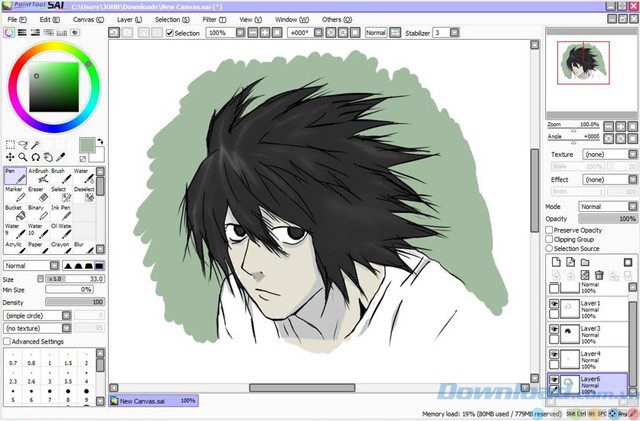Choose the Eraser tool
Image resolution: width=640 pixels, height=421 pixels.
point(36,194)
